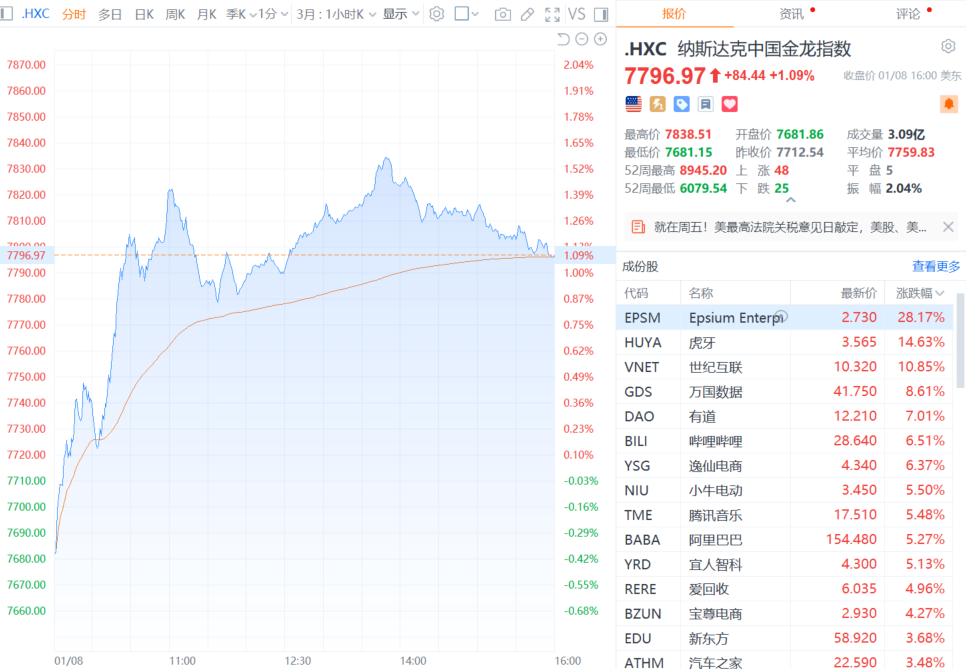This screenshot has width=966, height=669.
Task: Open quote panel settings gear
Action: [948, 46]
